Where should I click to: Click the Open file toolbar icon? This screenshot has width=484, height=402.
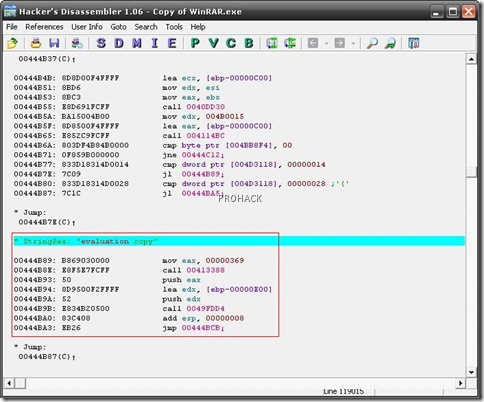pos(13,43)
